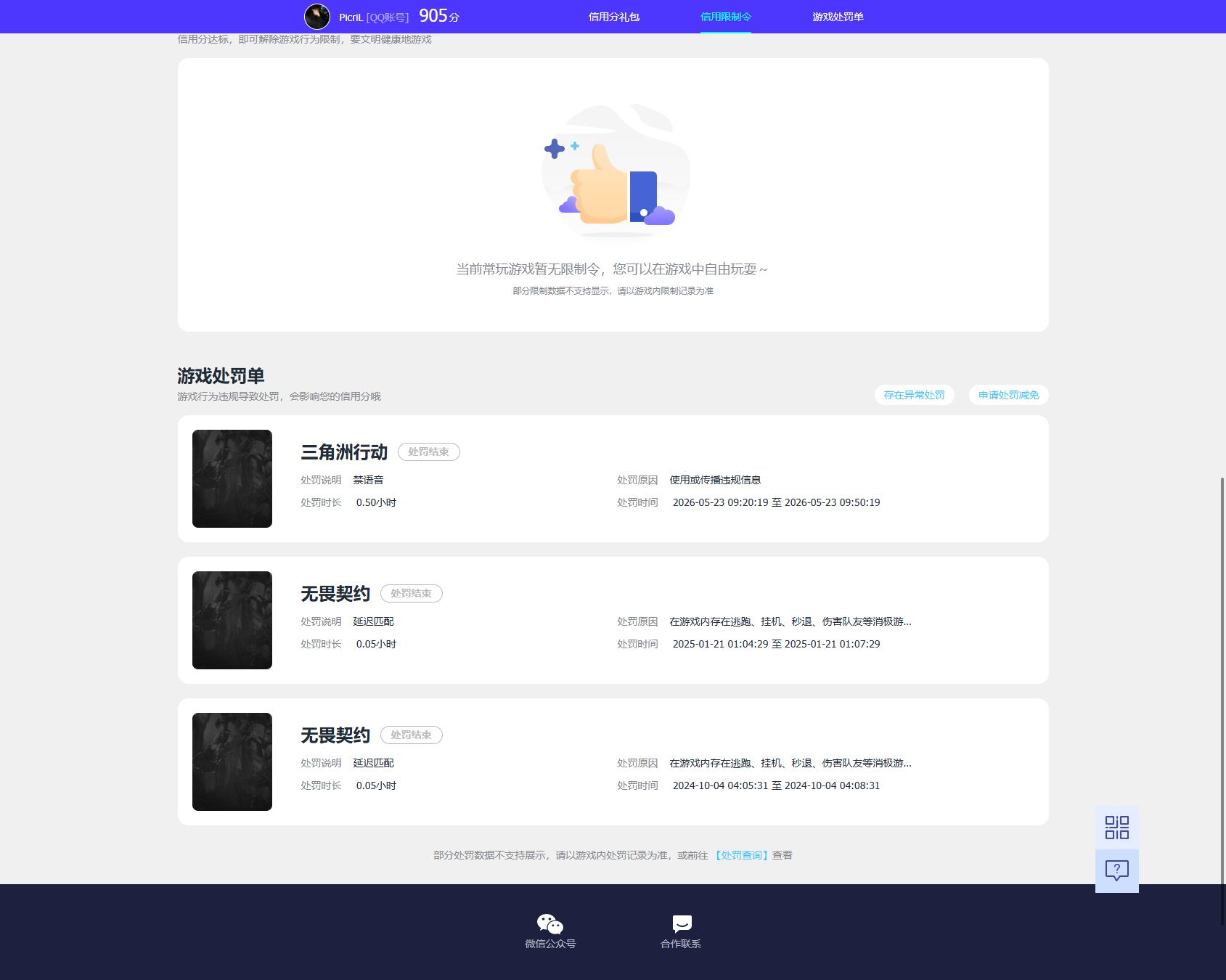This screenshot has width=1226, height=980.
Task: Click the PicriL user avatar
Action: (317, 17)
